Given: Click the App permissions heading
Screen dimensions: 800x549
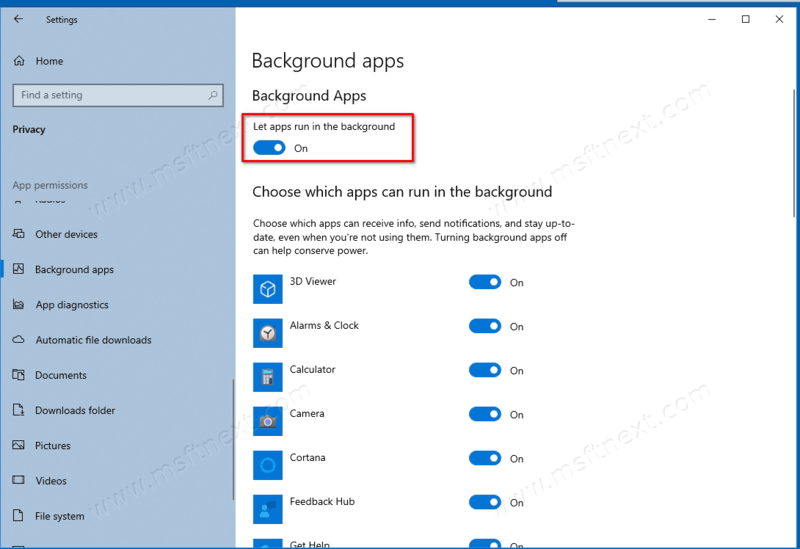Looking at the screenshot, I should tap(50, 185).
